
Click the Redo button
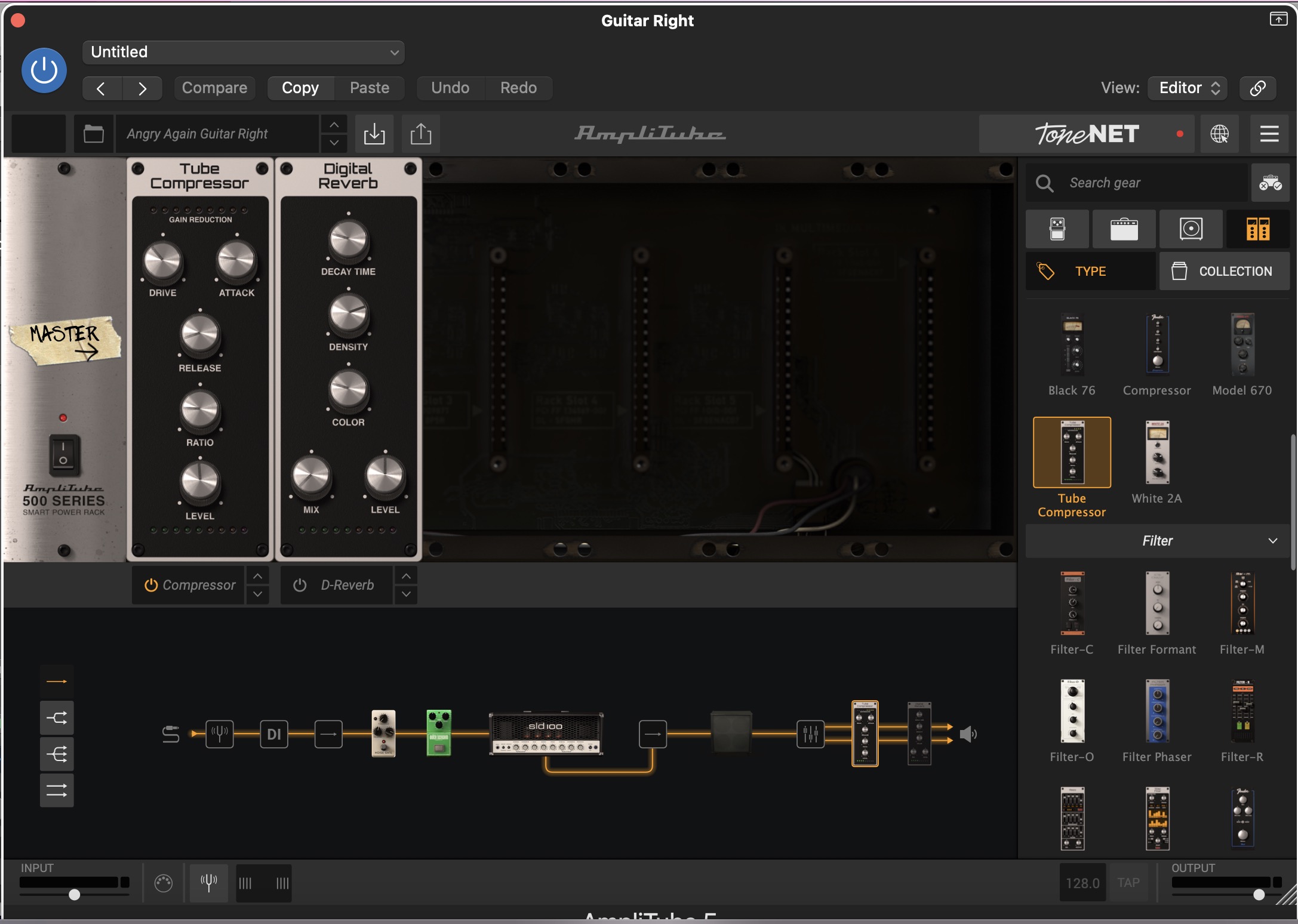(518, 88)
